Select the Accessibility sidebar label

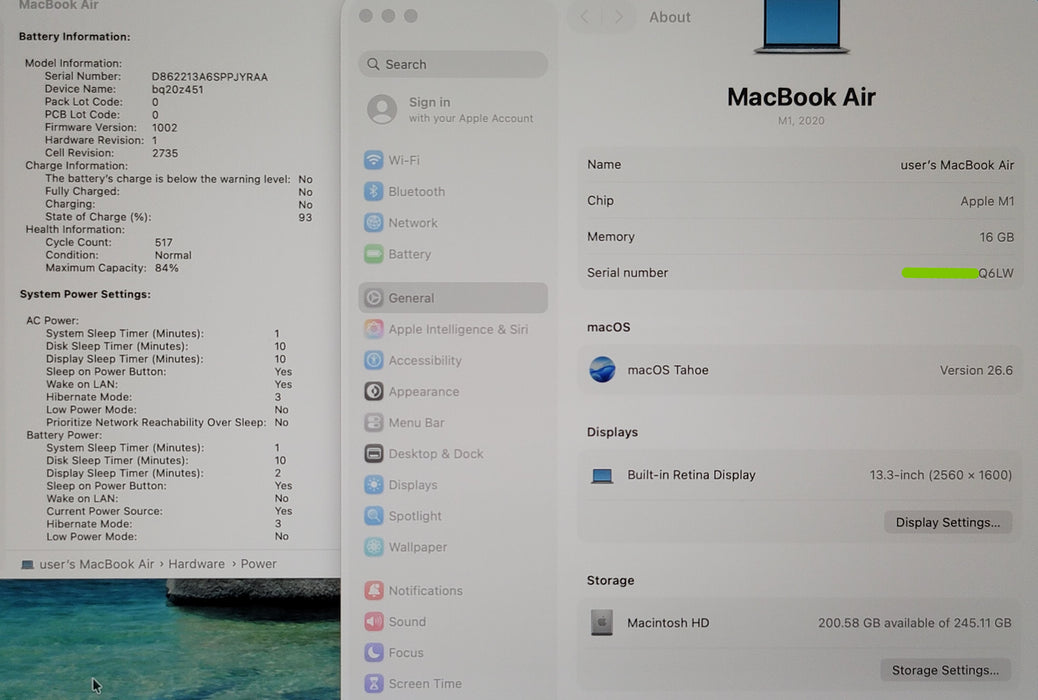pyautogui.click(x=425, y=360)
